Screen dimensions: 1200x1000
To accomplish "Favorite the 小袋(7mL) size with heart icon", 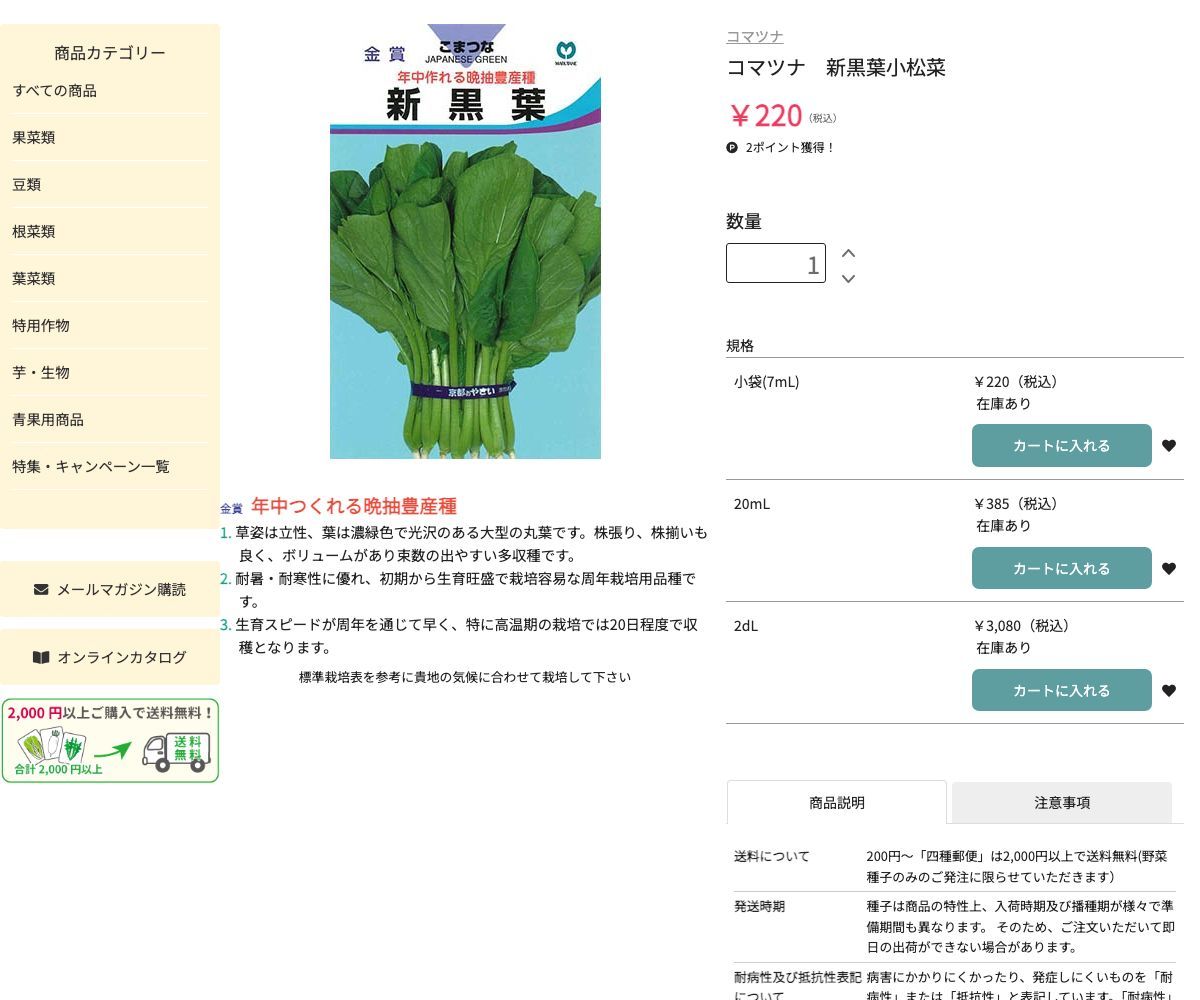I will tap(1168, 446).
